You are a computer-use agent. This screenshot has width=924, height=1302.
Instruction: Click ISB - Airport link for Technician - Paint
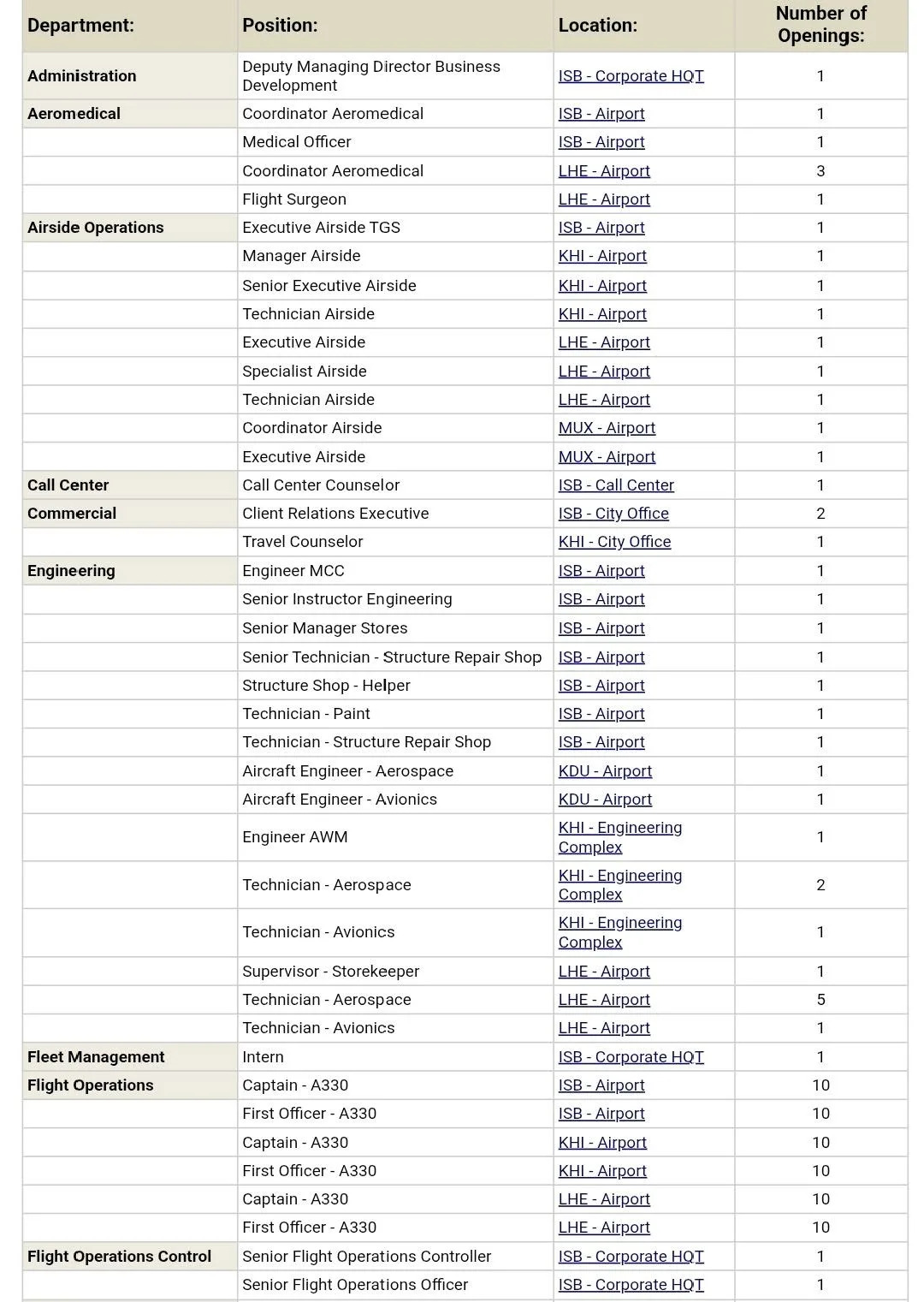[601, 714]
